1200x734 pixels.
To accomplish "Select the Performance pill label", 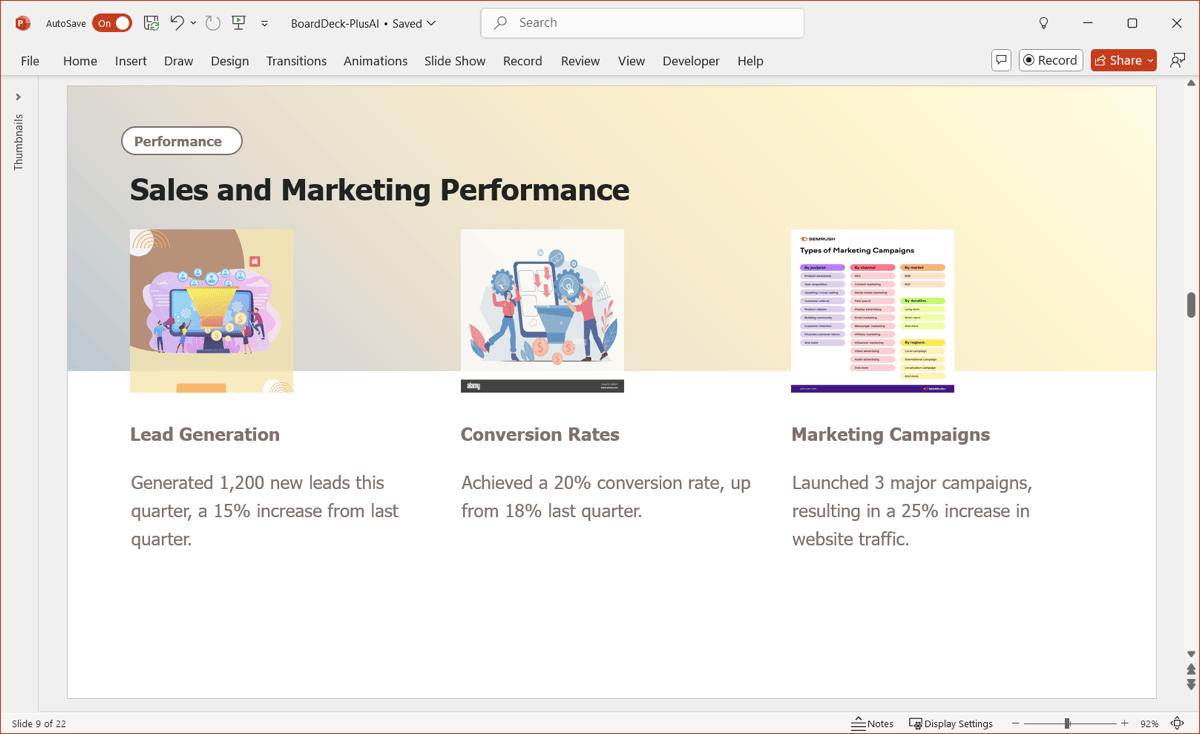I will (x=182, y=141).
